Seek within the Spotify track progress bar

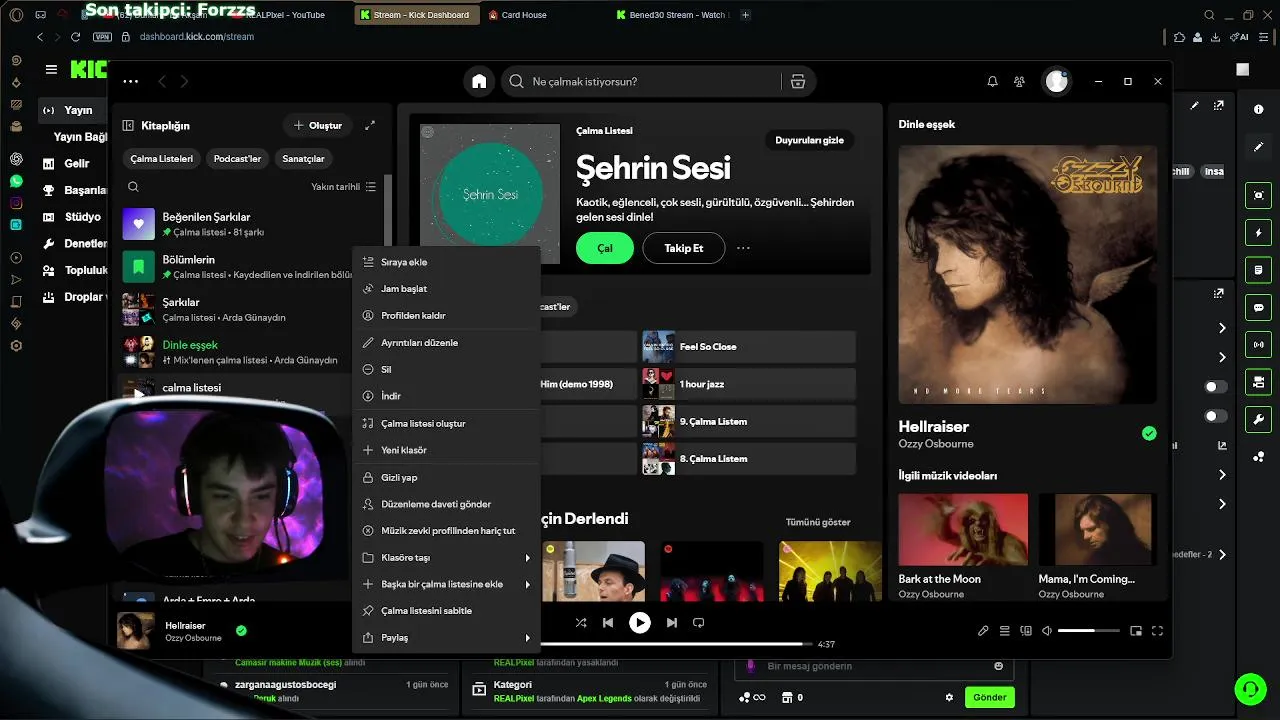(677, 644)
